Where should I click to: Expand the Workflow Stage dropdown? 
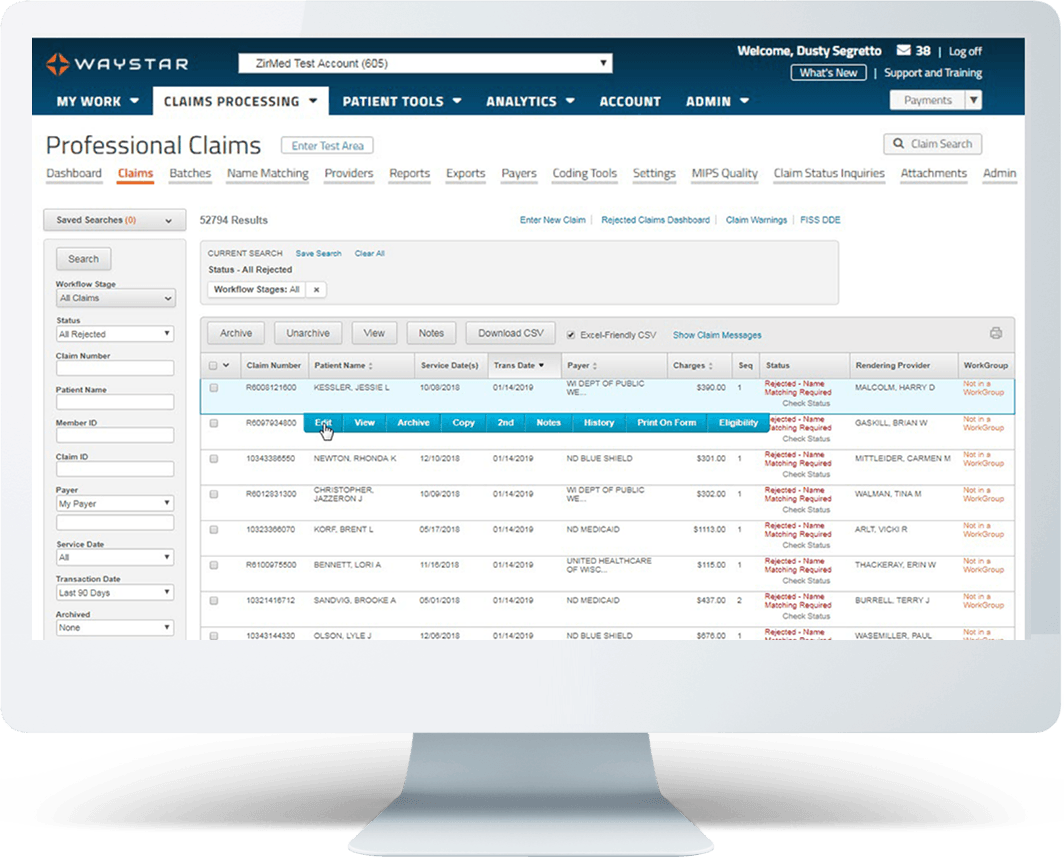pos(114,298)
